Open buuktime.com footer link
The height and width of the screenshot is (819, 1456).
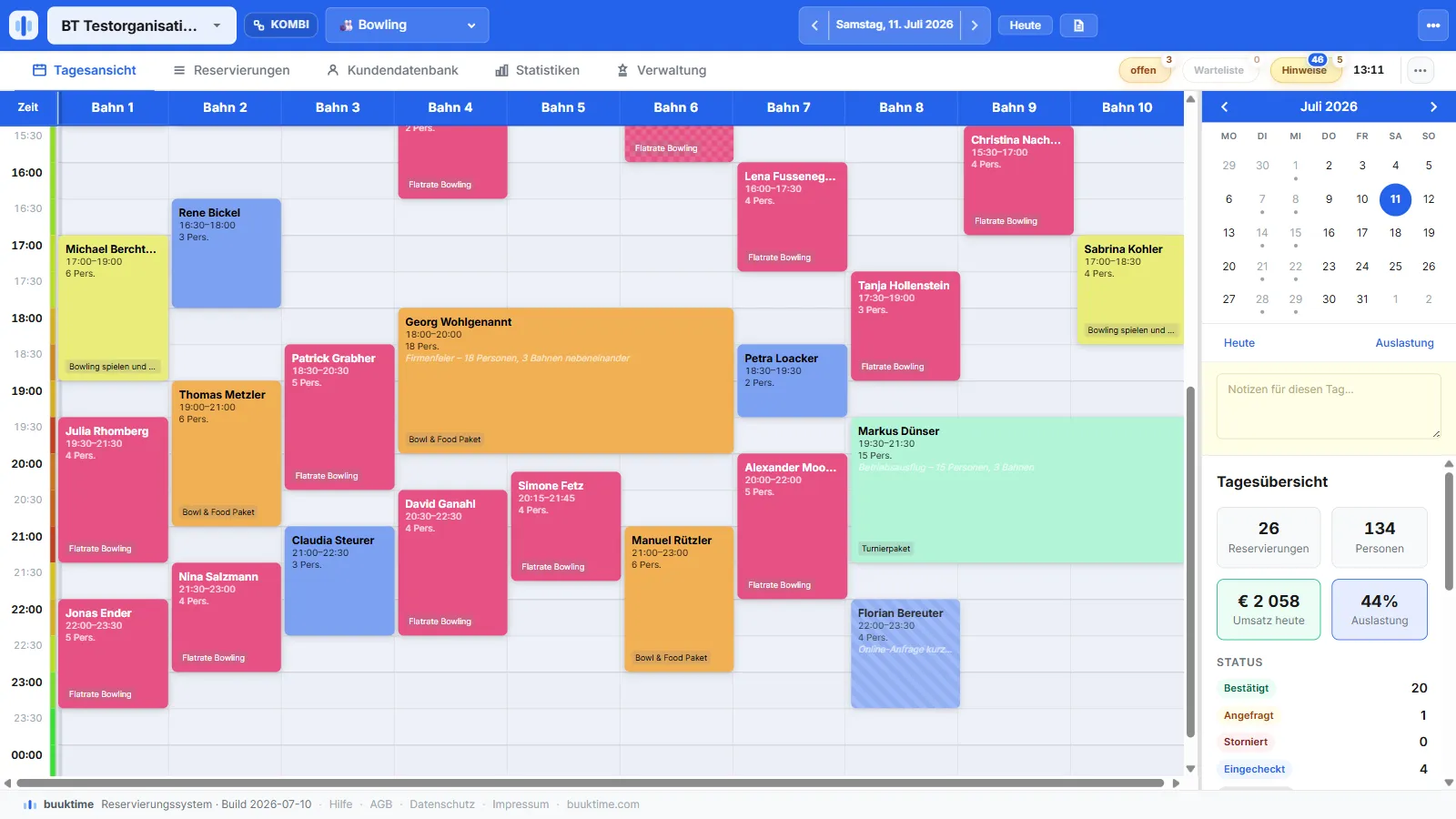603,804
